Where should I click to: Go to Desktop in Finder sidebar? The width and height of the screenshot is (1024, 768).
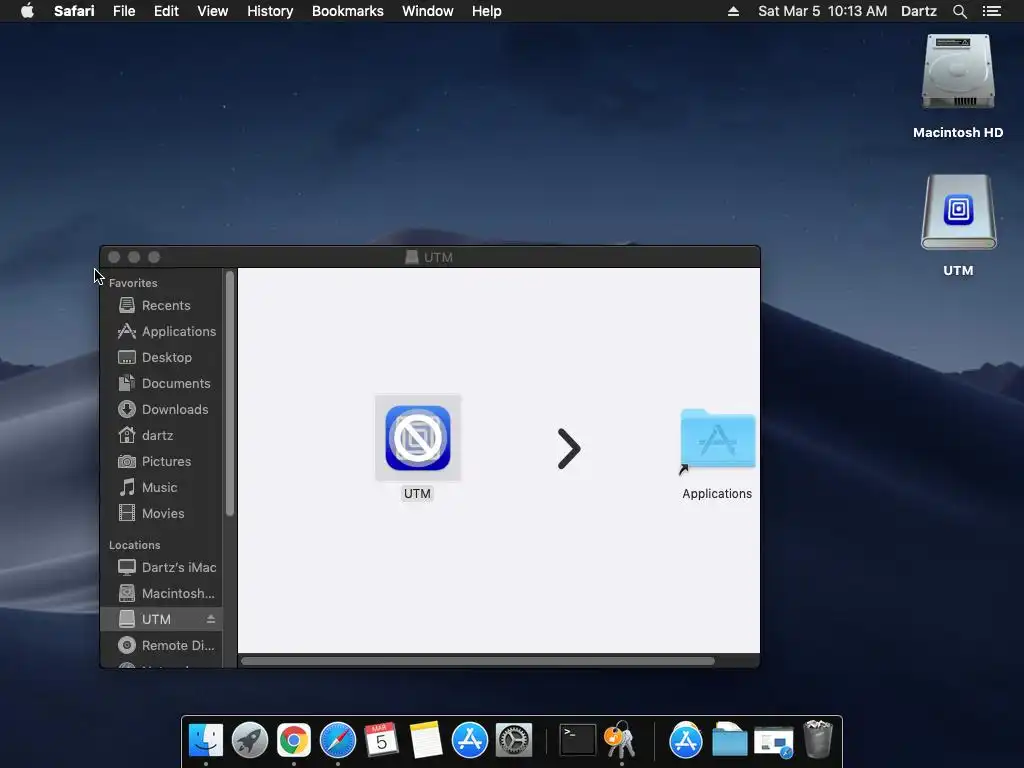tap(161, 357)
